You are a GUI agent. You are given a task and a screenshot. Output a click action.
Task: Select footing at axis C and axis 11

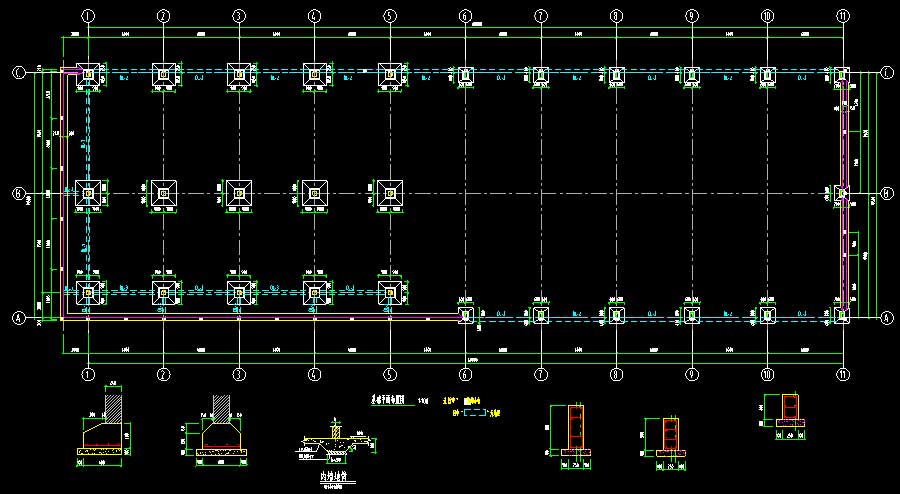(x=842, y=75)
